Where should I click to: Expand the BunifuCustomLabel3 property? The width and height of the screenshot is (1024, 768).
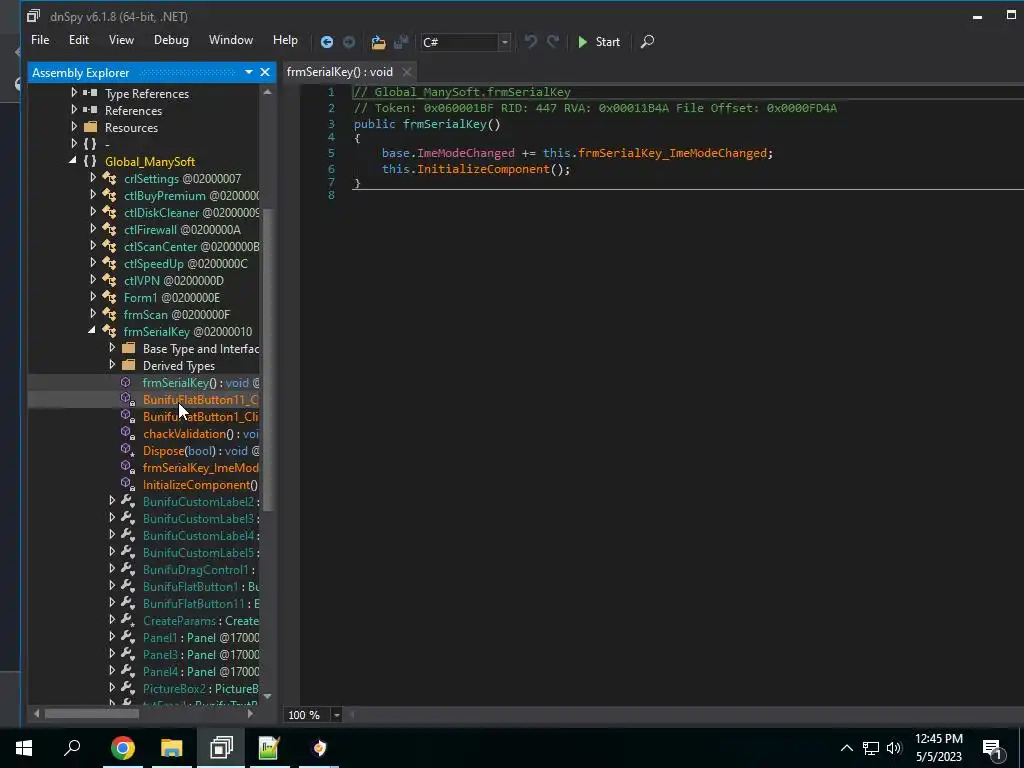(112, 518)
